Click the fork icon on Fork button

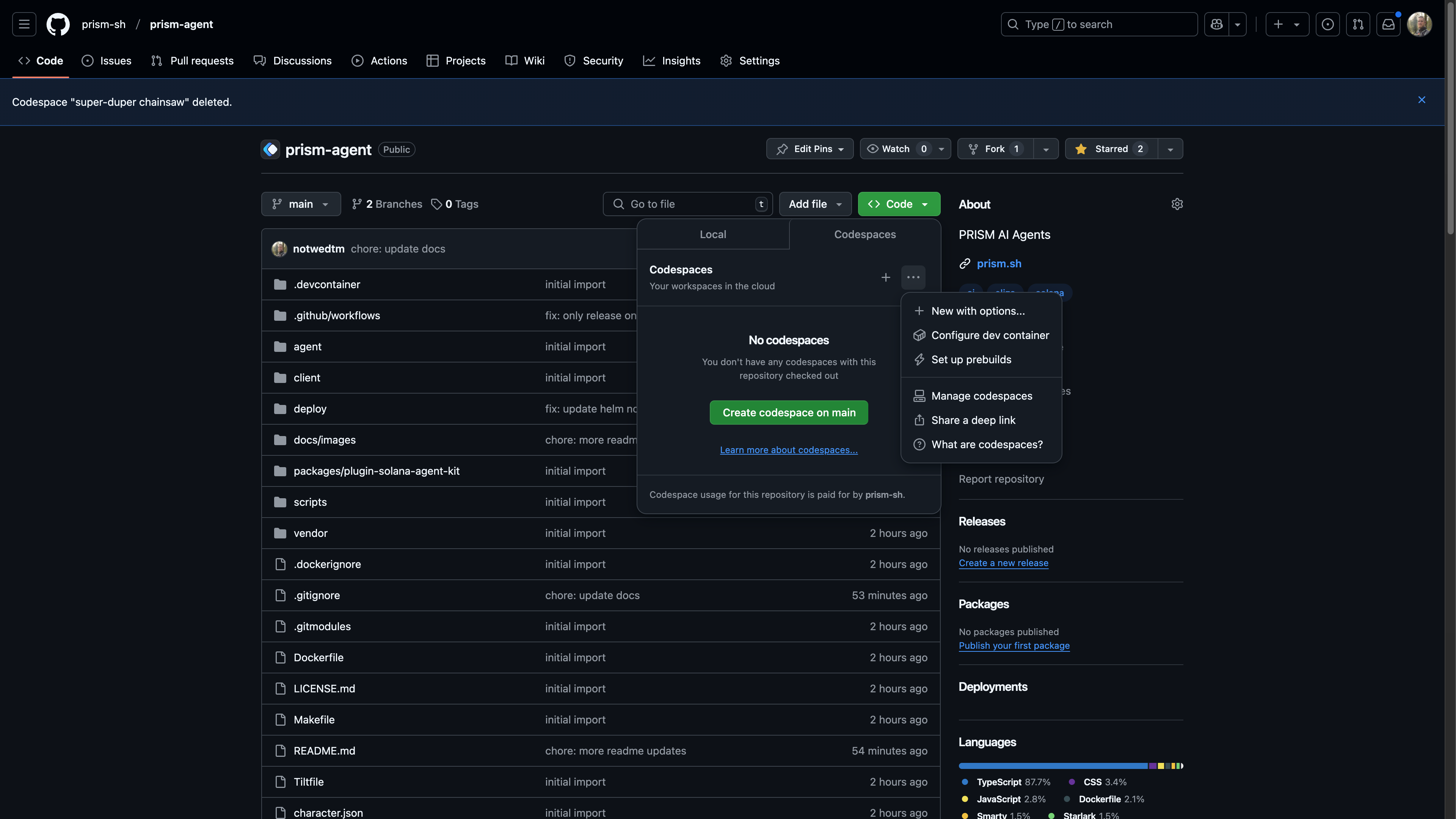973,149
